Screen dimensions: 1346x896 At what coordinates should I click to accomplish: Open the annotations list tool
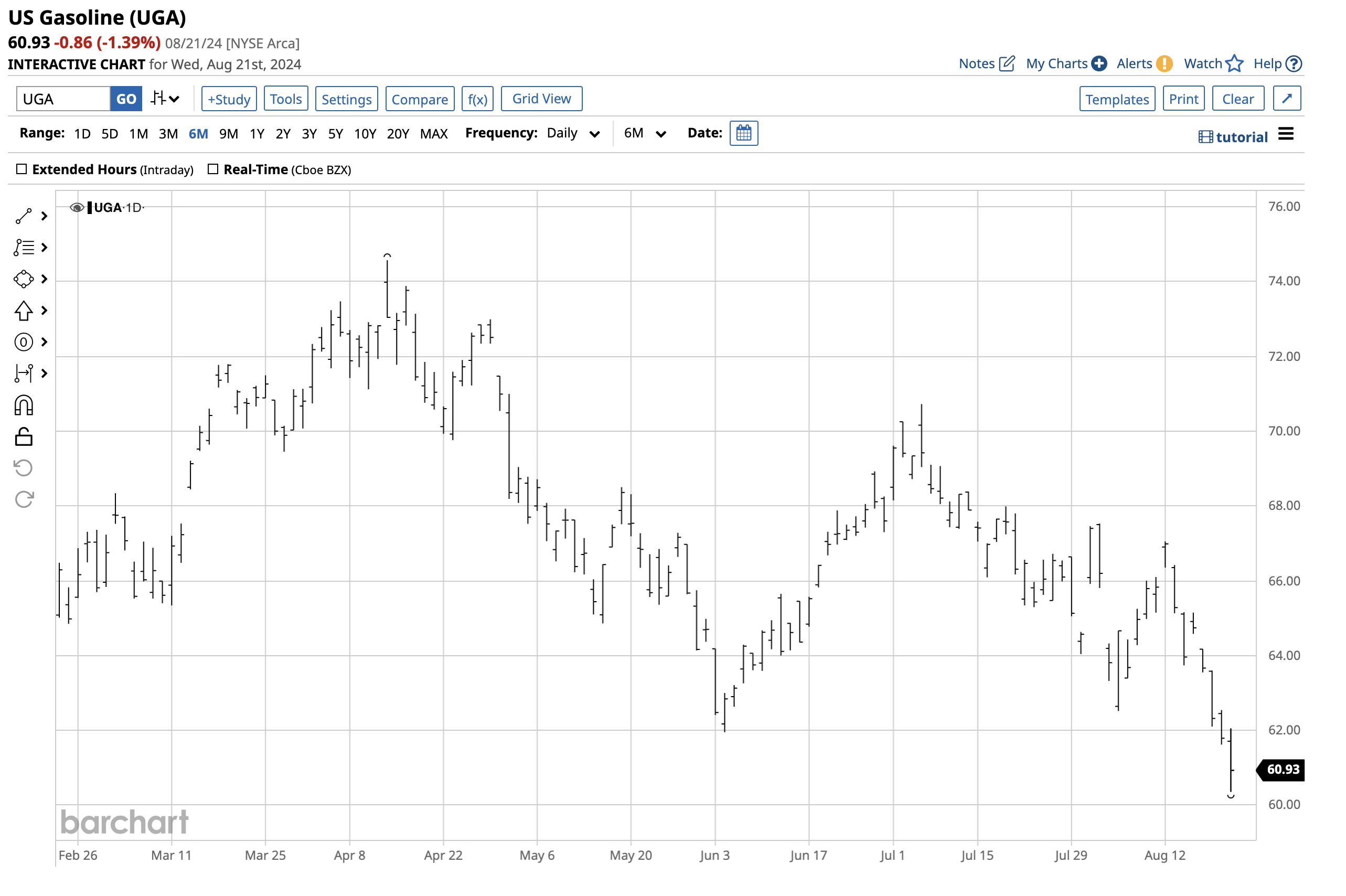23,248
